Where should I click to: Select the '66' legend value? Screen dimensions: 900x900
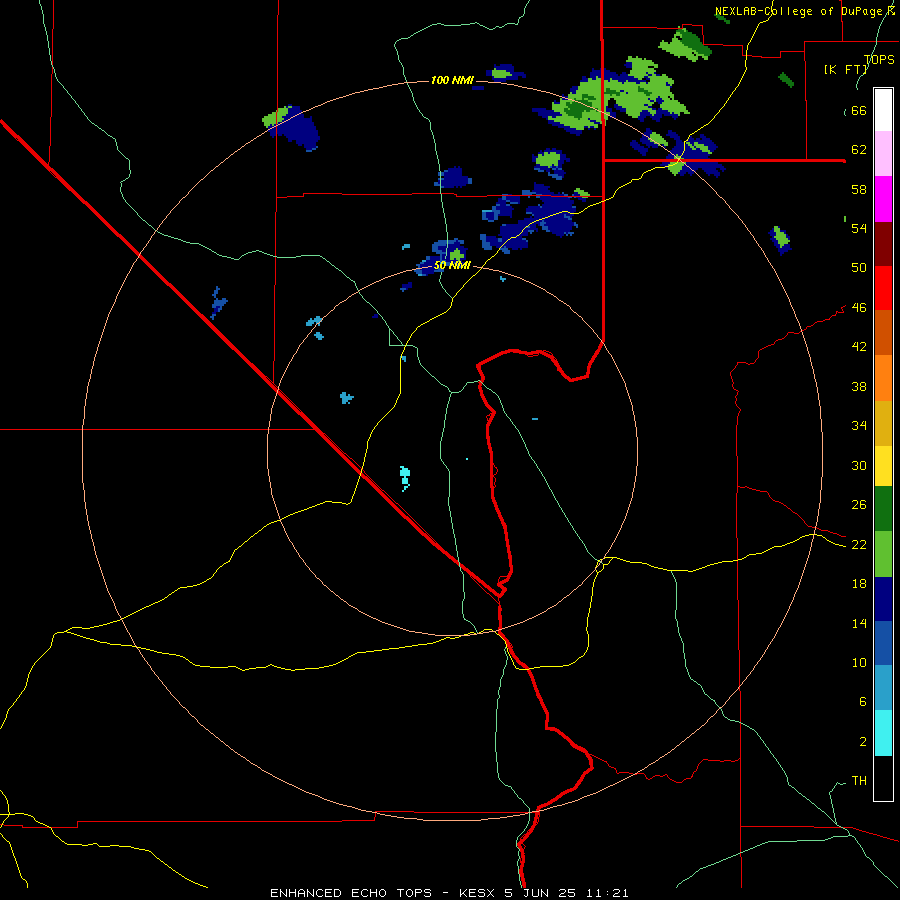tap(859, 111)
